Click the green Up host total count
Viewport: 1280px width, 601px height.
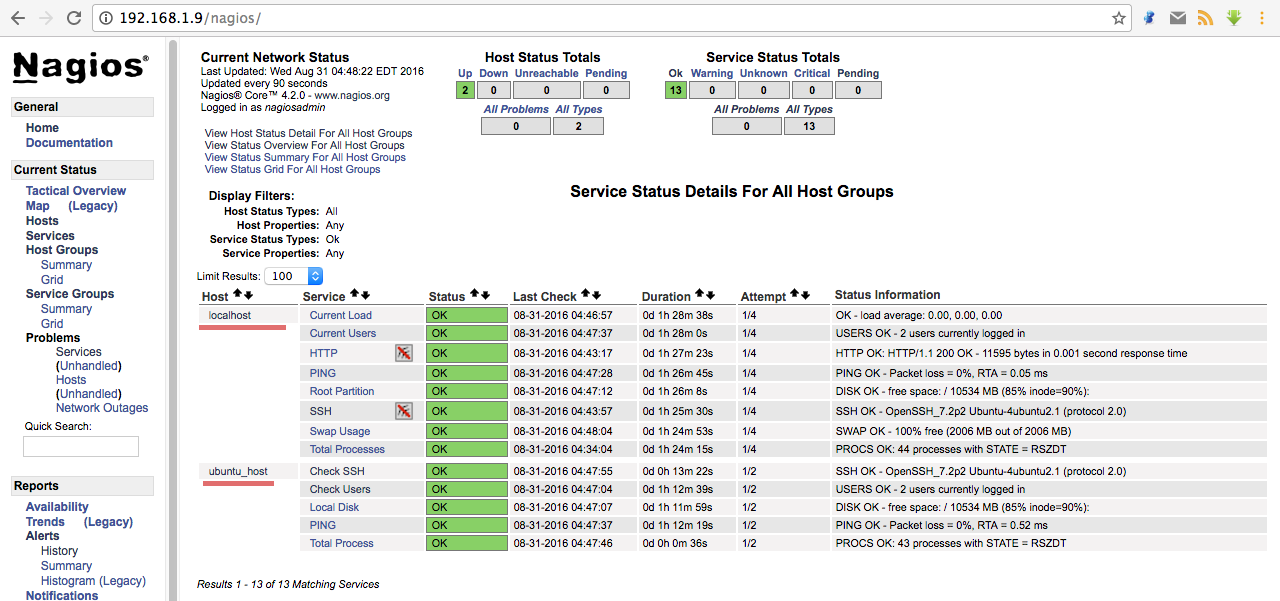pyautogui.click(x=465, y=90)
